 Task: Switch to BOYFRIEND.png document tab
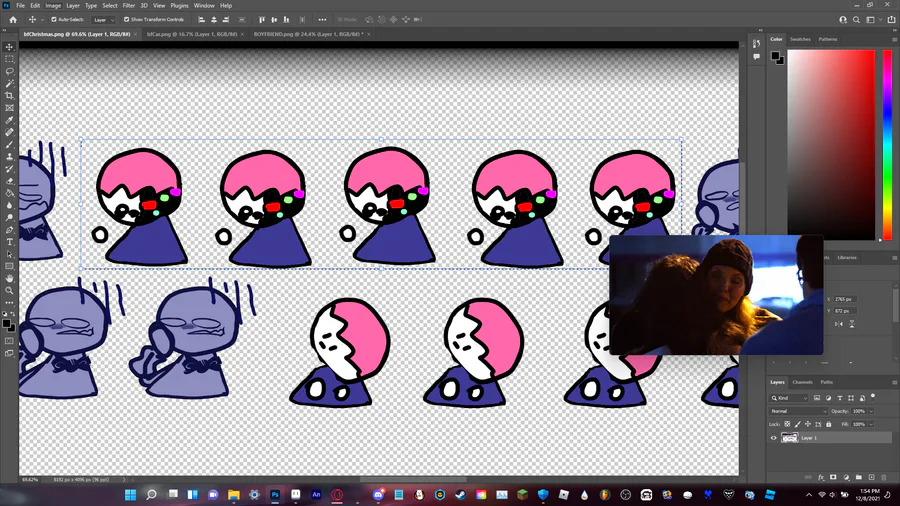pyautogui.click(x=308, y=34)
